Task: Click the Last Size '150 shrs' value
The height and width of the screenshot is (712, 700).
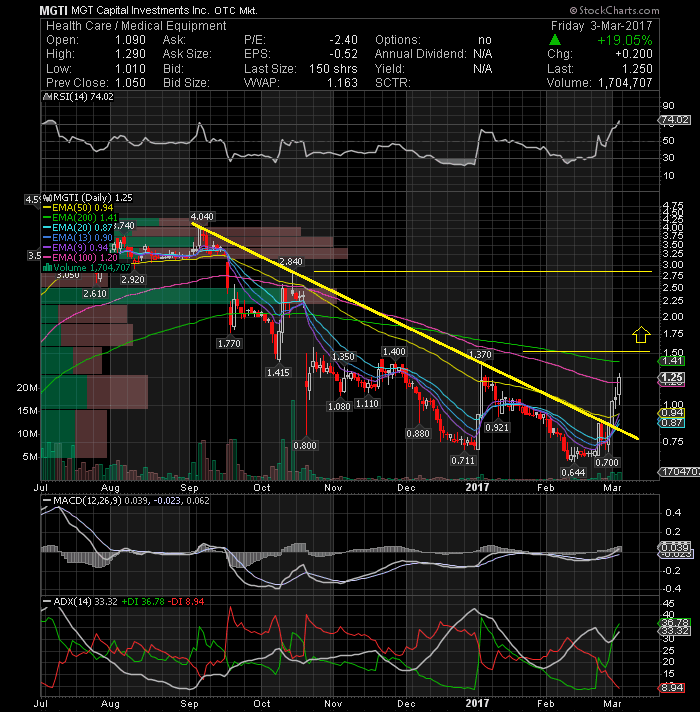Action: pyautogui.click(x=333, y=69)
